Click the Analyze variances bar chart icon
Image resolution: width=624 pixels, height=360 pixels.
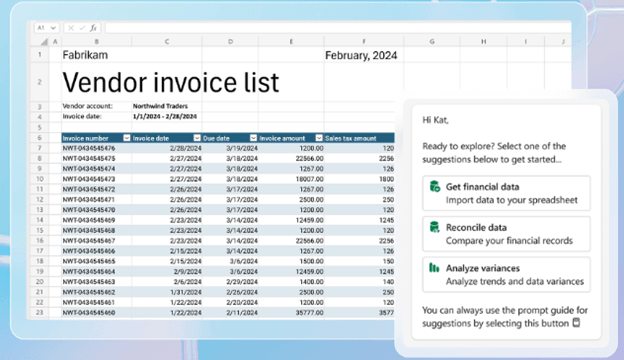[x=434, y=268]
